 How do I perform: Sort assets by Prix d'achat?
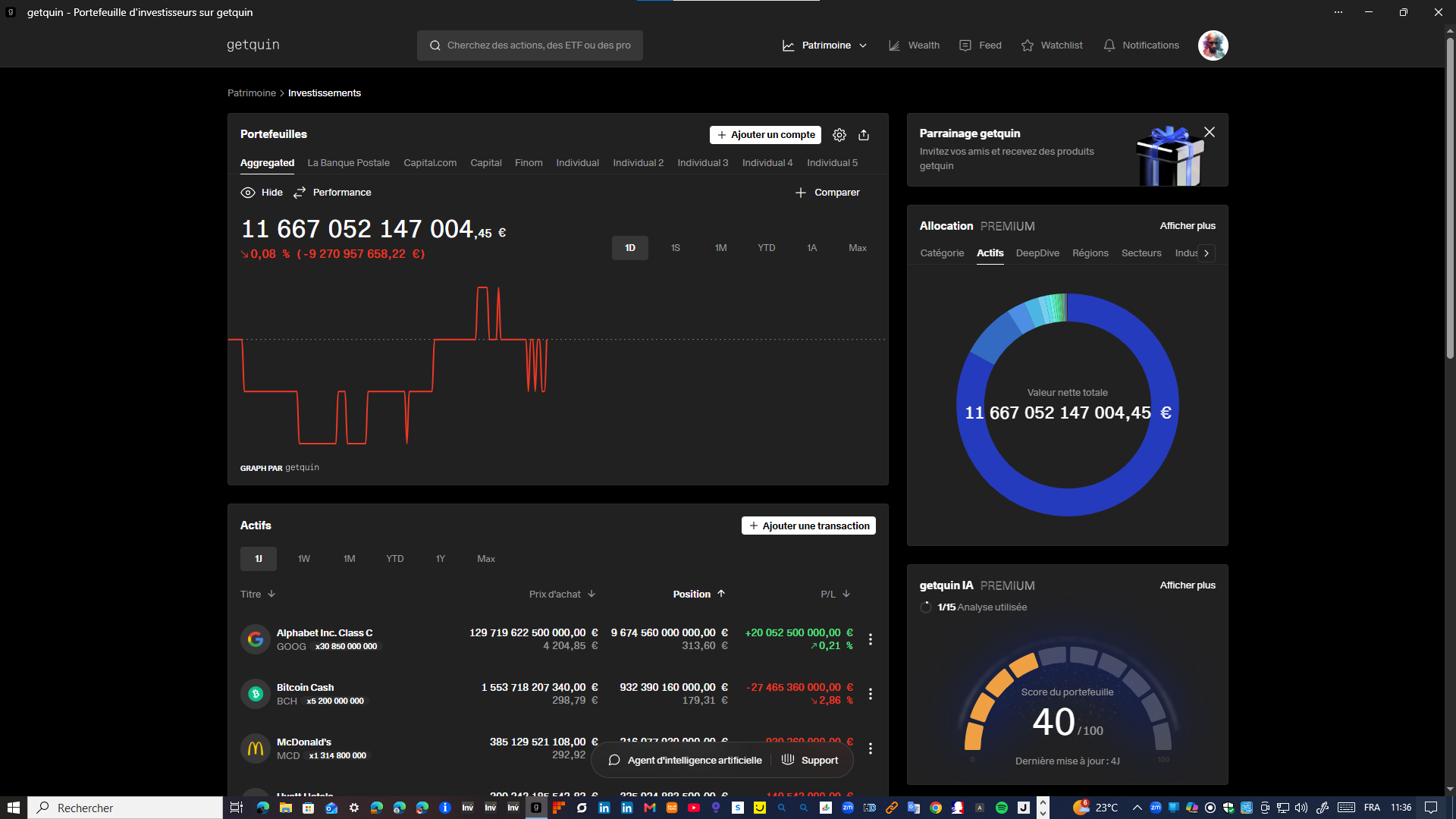(562, 595)
